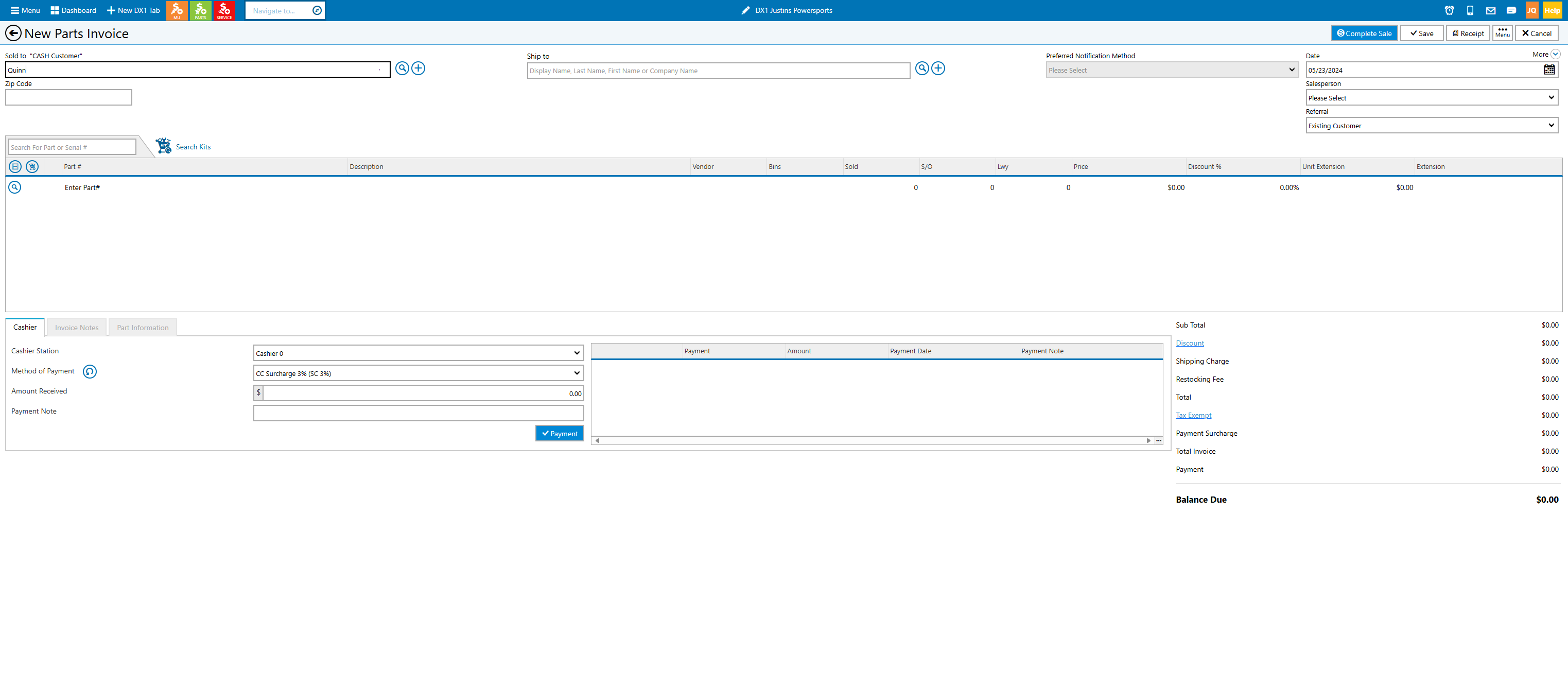Open a New DX1 Tab
The image size is (1568, 685).
click(x=133, y=10)
